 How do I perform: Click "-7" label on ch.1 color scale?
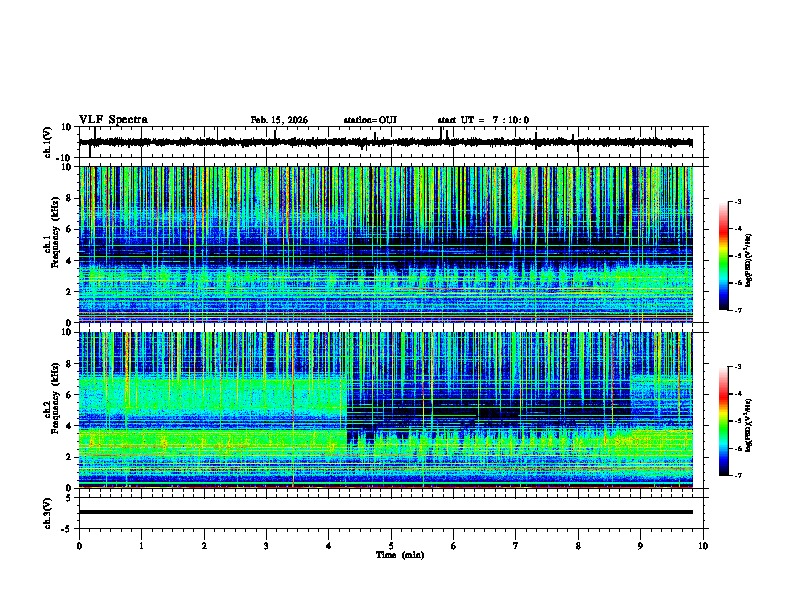tap(738, 310)
